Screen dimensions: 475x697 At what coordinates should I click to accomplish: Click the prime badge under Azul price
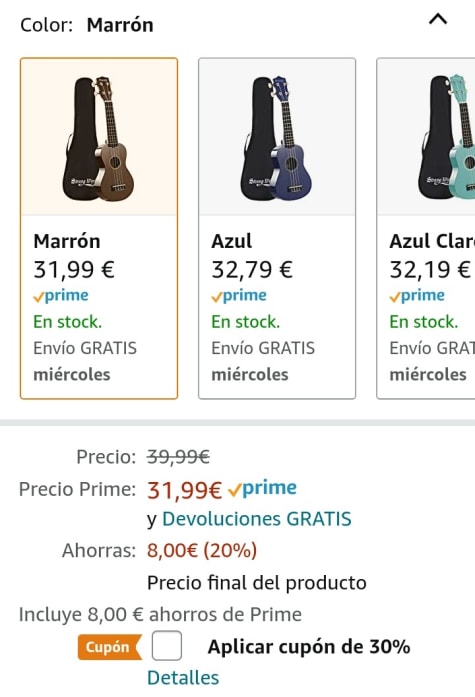[239, 296]
